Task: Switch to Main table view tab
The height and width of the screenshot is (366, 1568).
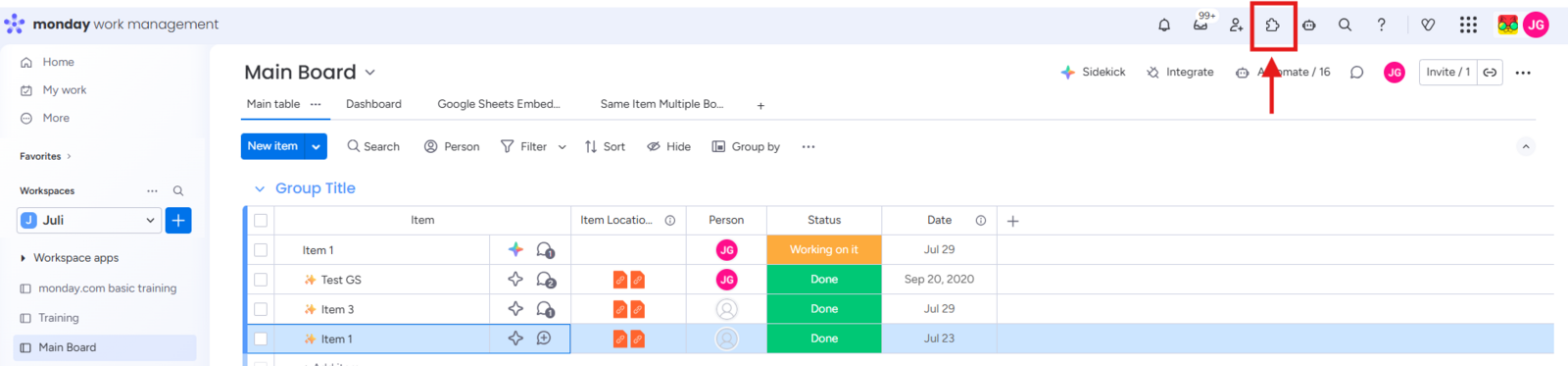Action: click(273, 104)
